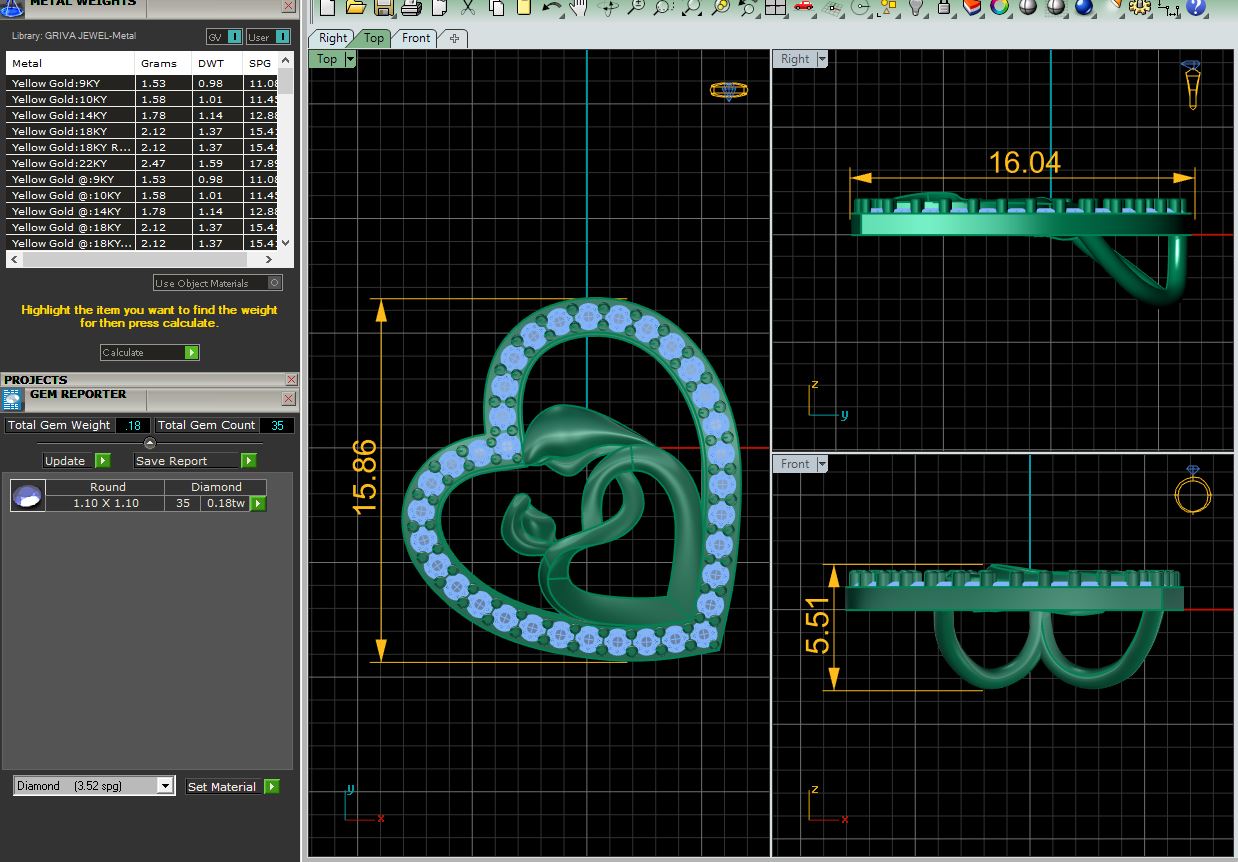Expand the collapse handle under gem weight
Image resolution: width=1238 pixels, height=862 pixels.
150,443
